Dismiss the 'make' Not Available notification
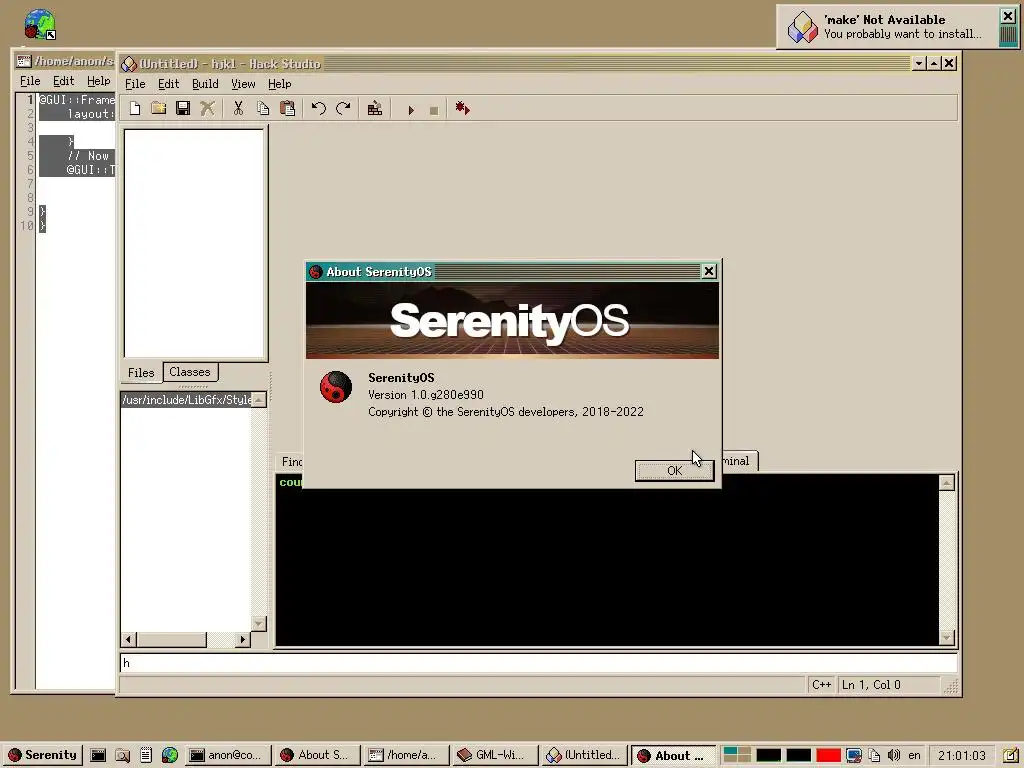 [1008, 16]
